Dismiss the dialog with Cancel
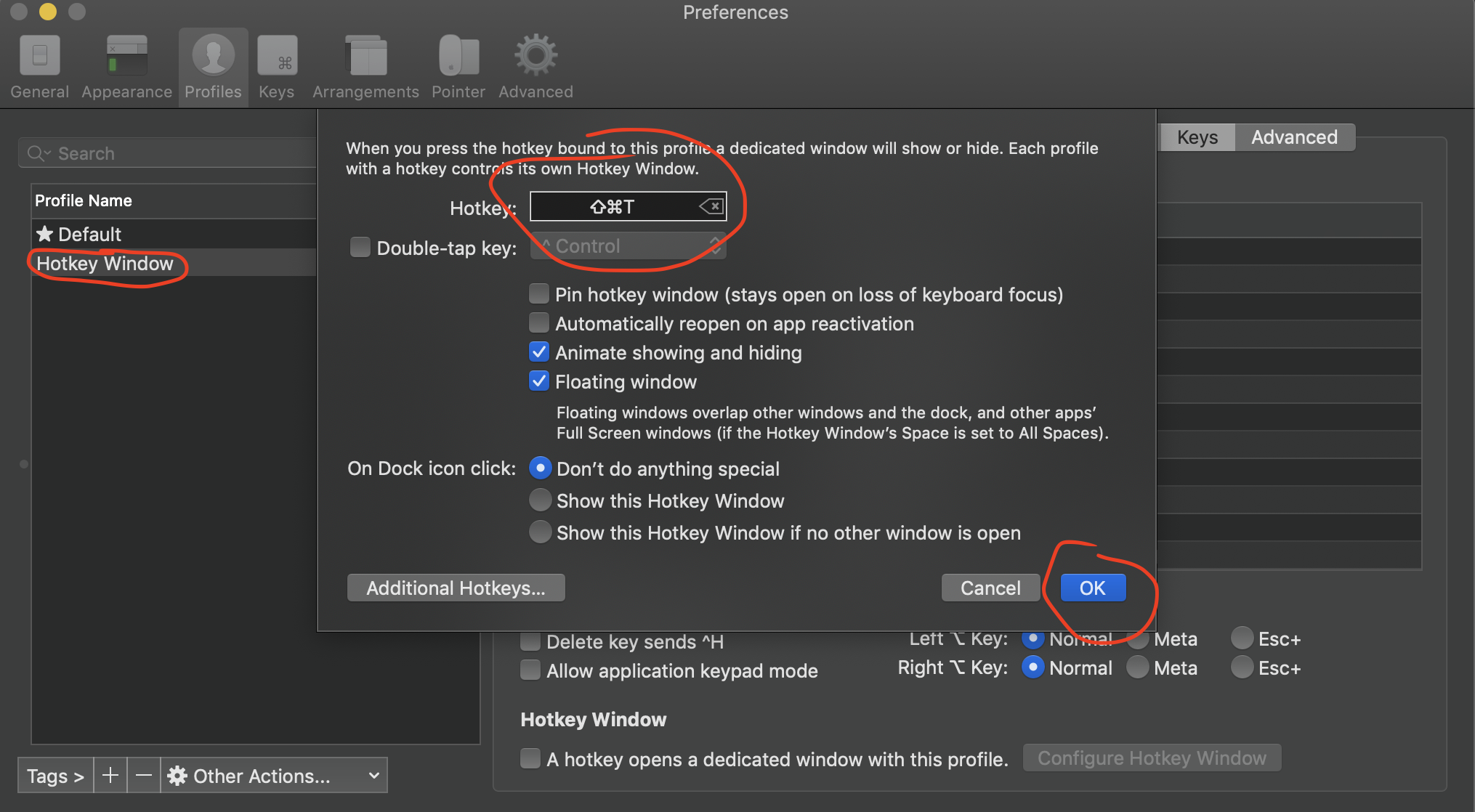Viewport: 1475px width, 812px height. tap(990, 588)
